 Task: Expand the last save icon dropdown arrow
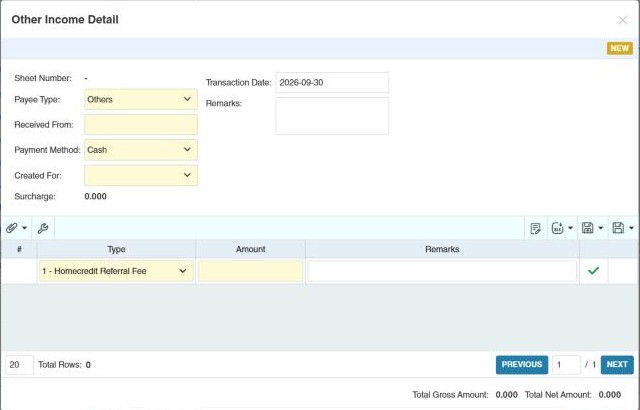631,228
